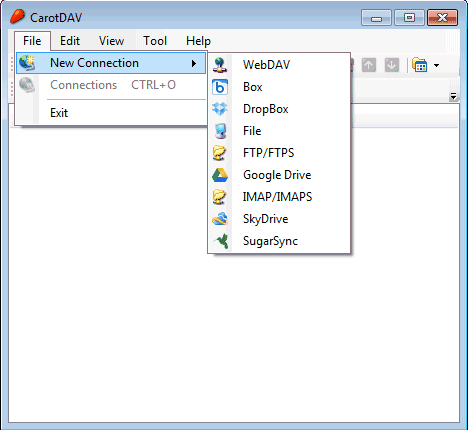
Task: Click the folder view toolbar icon
Action: coord(420,65)
